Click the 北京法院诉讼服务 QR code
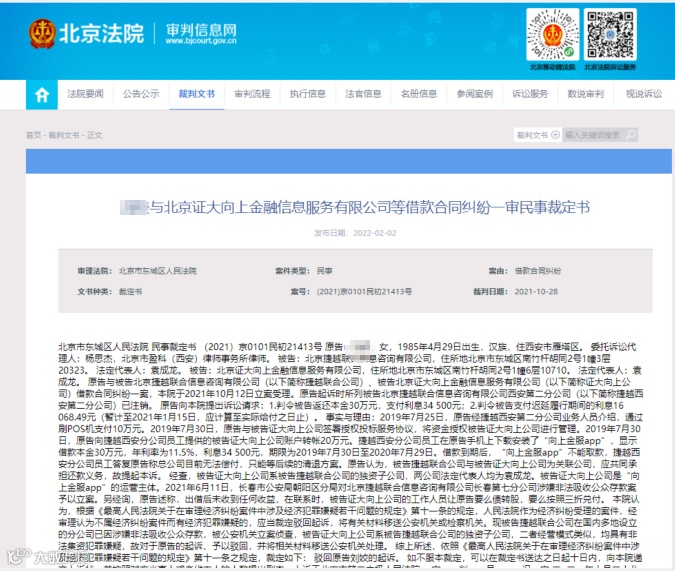 point(610,35)
